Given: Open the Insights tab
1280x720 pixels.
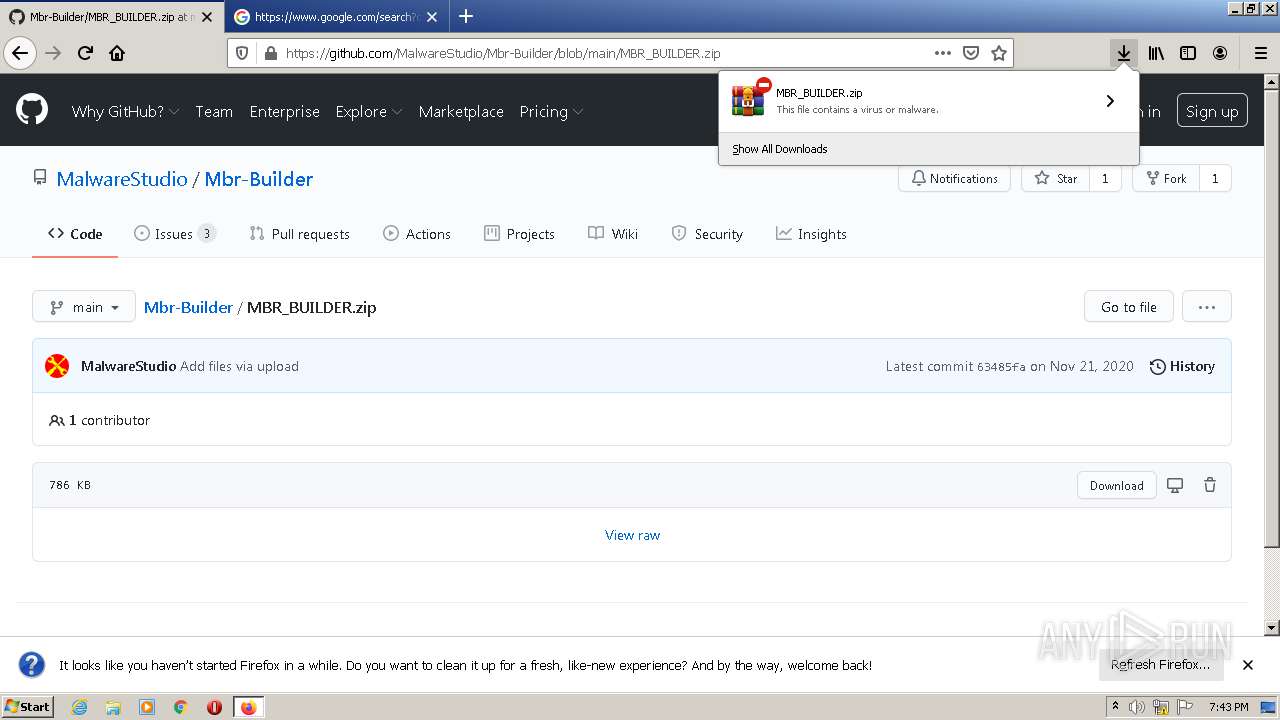Looking at the screenshot, I should 811,234.
